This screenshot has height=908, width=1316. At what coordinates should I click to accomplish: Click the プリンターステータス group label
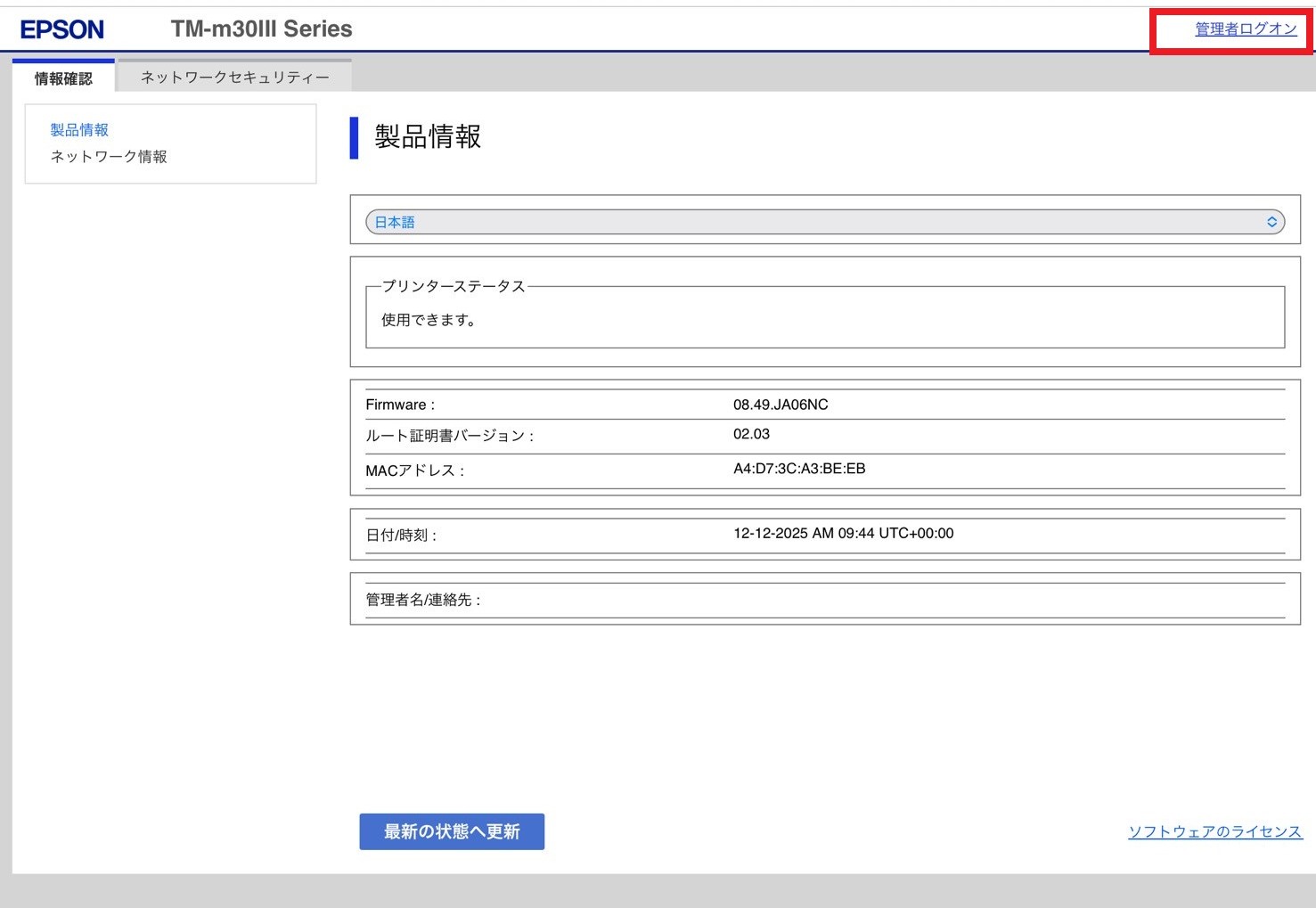454,286
